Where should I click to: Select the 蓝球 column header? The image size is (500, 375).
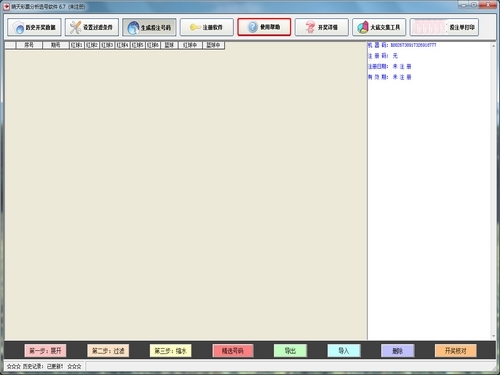point(169,45)
